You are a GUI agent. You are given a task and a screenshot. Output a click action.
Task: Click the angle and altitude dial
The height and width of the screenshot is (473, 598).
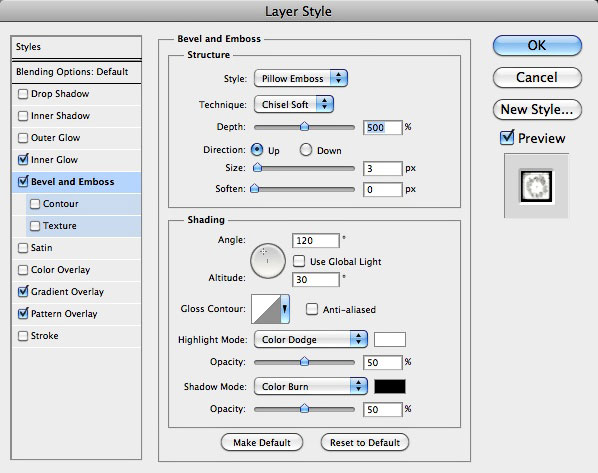click(268, 261)
